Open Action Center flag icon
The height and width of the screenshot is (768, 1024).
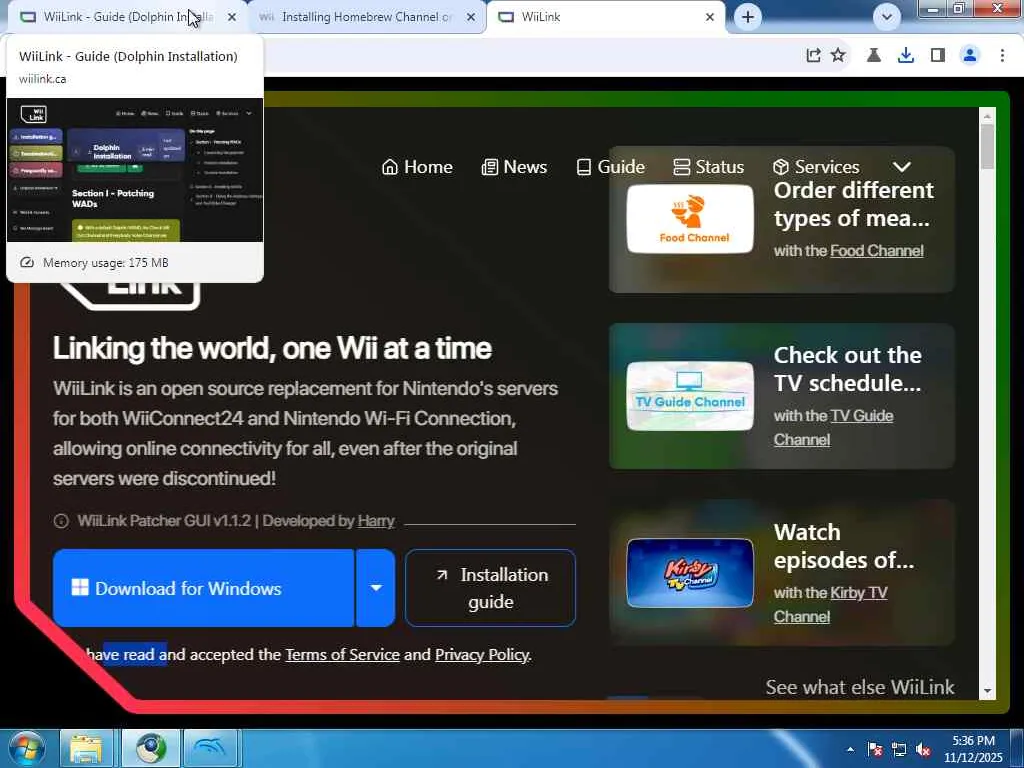point(874,749)
